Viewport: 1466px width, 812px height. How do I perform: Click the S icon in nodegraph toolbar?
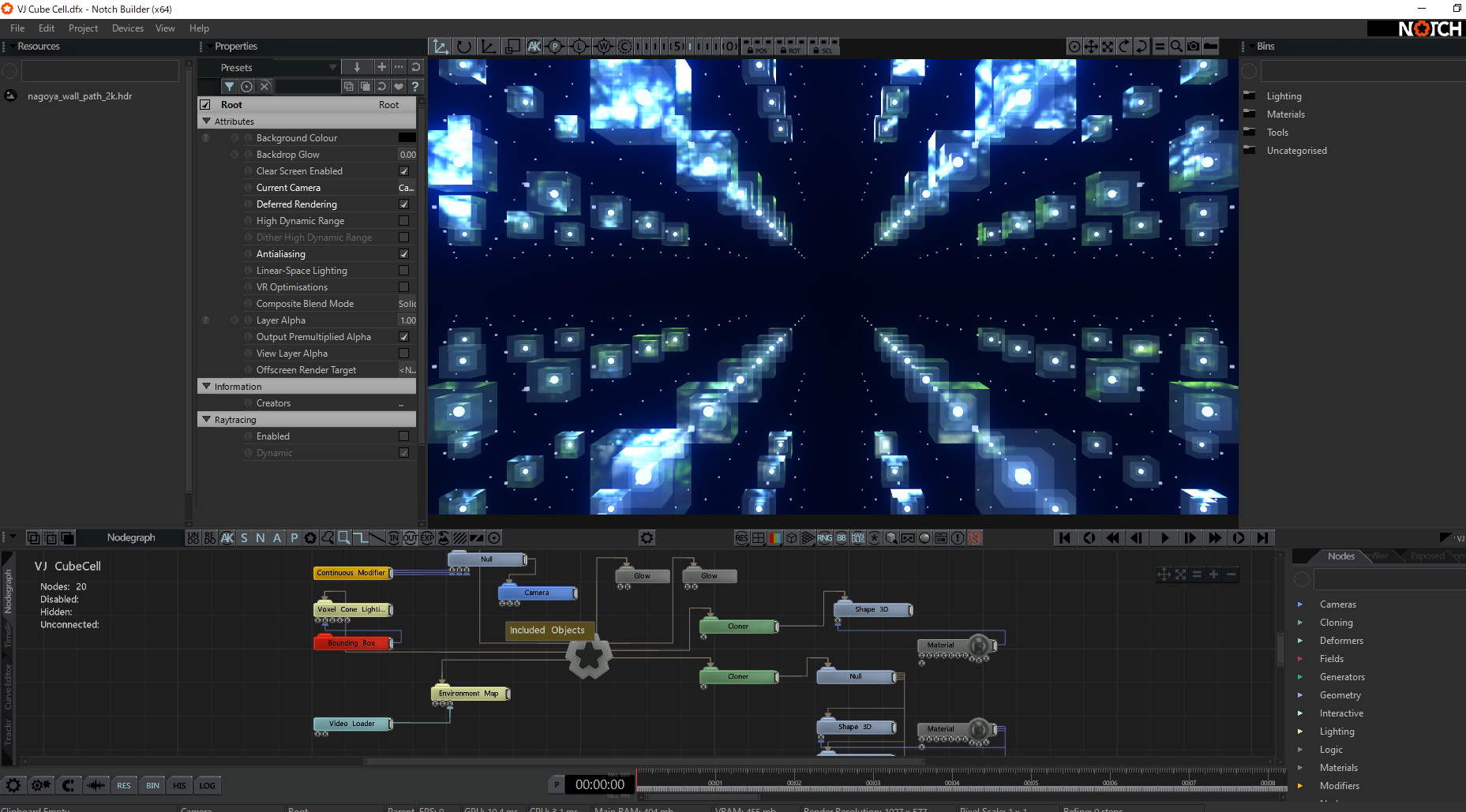(244, 538)
